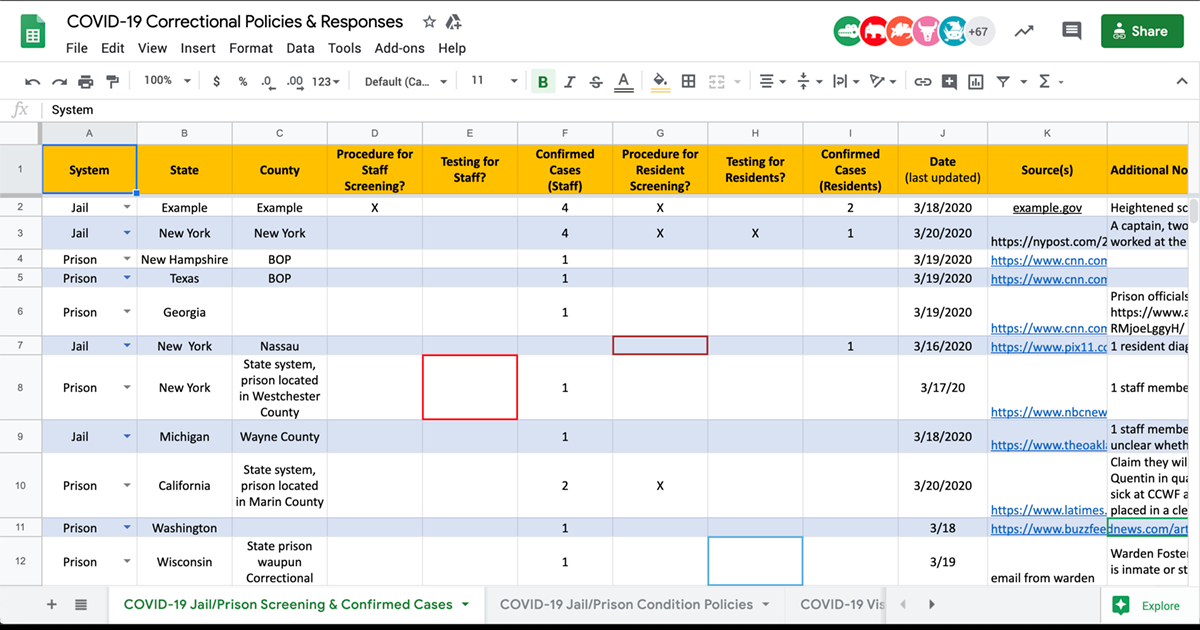Open the Data menu
This screenshot has height=630, width=1200.
tap(302, 47)
